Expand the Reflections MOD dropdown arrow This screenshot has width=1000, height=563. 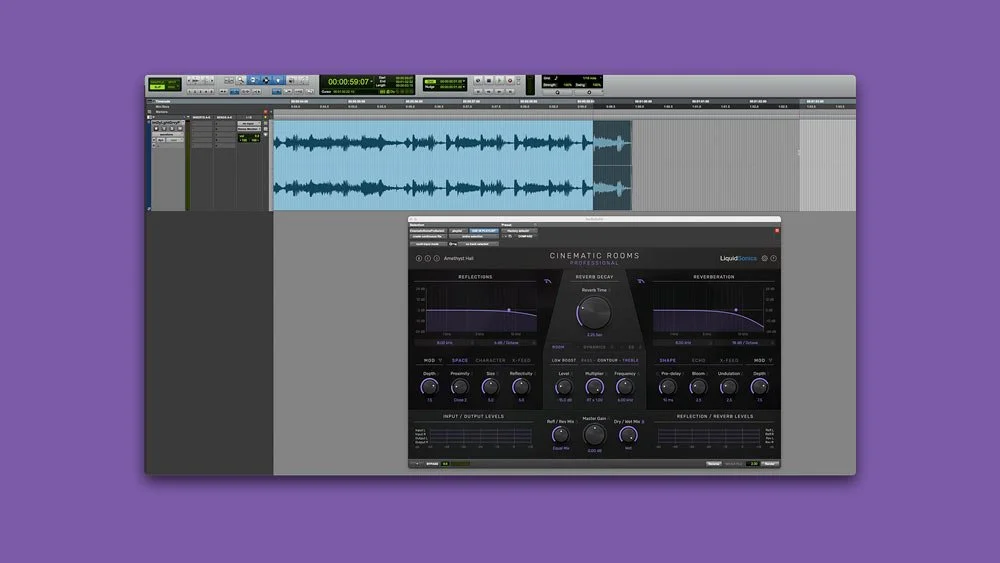[439, 360]
